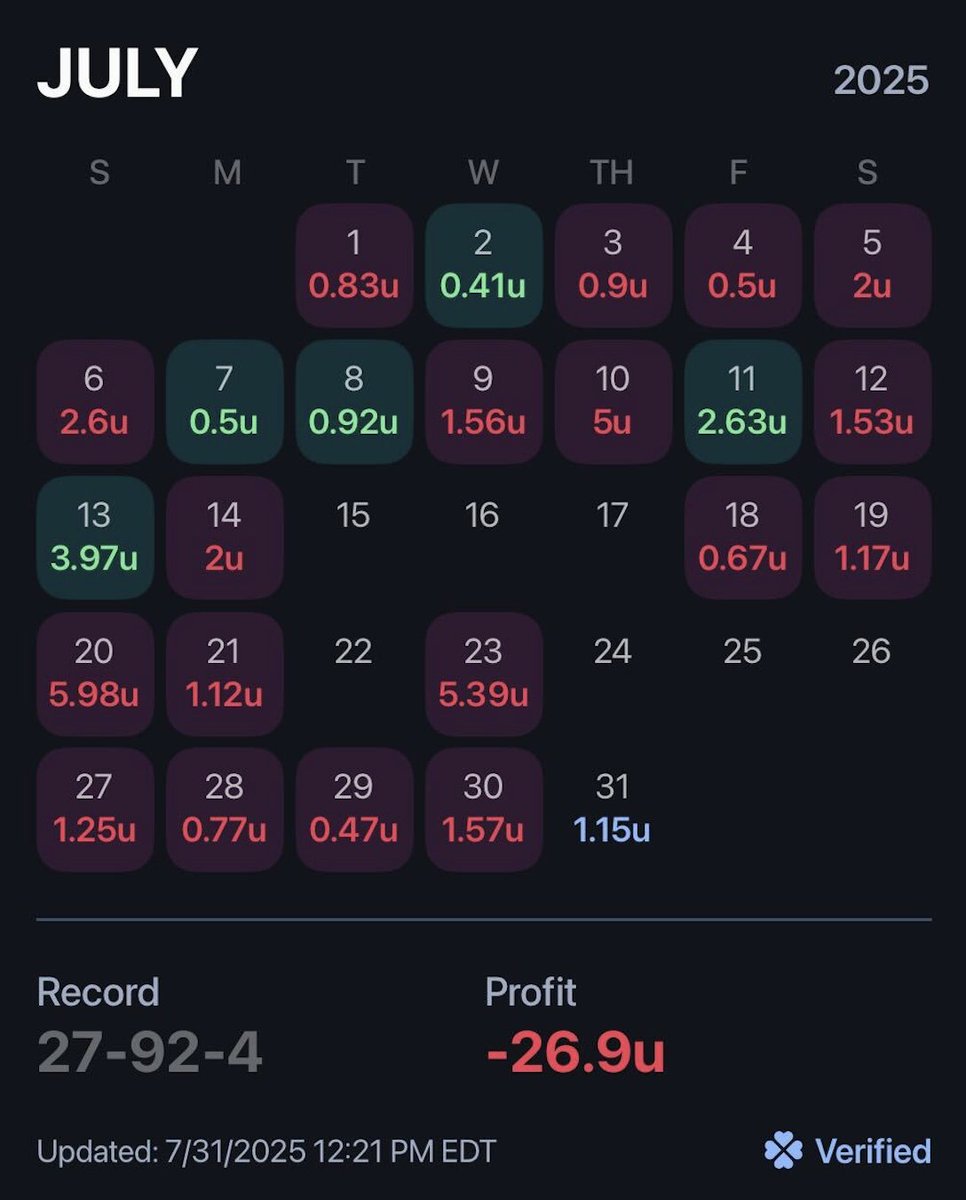The width and height of the screenshot is (966, 1200).
Task: Choose July 19 showing 1.17u
Action: click(x=871, y=537)
